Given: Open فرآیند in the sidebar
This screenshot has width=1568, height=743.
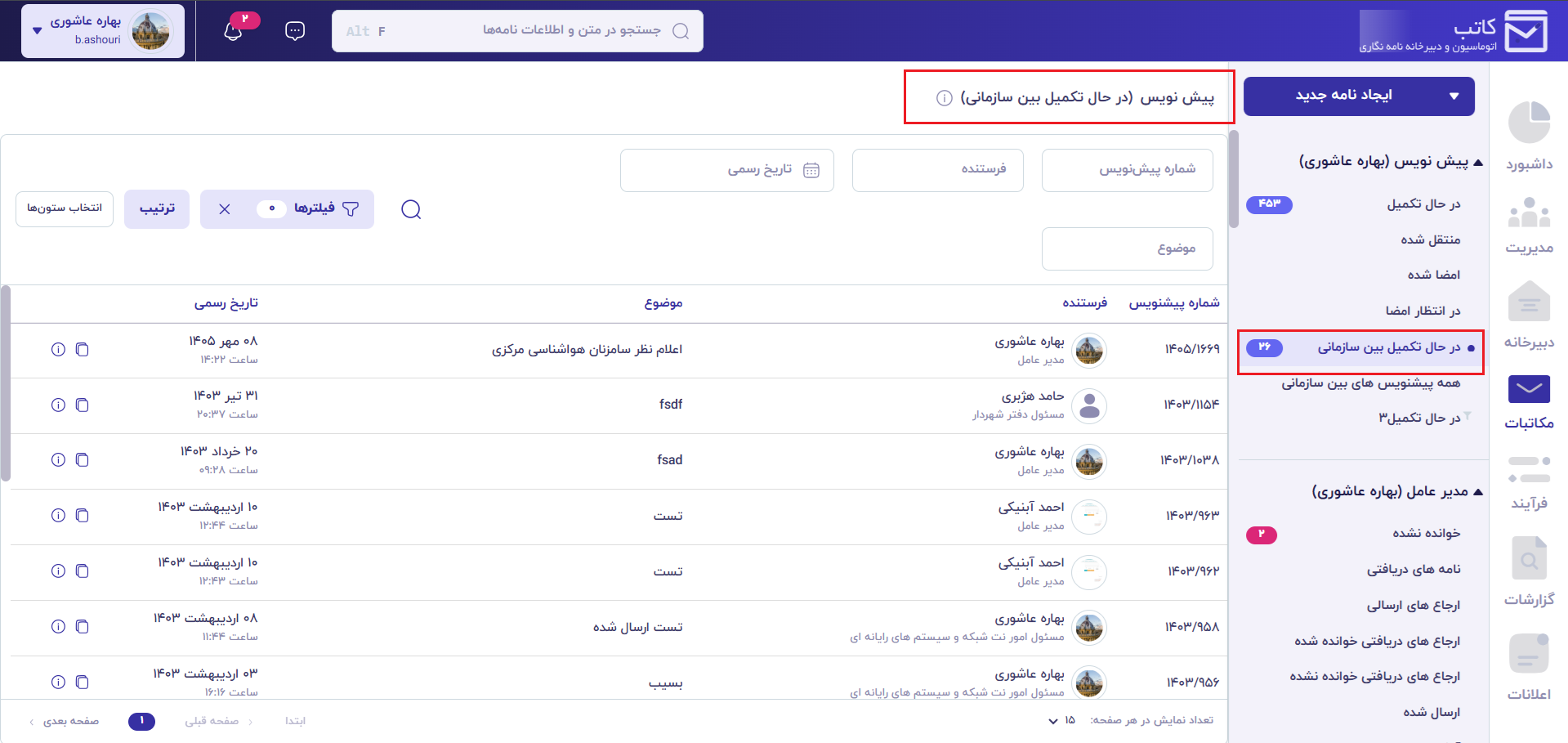Looking at the screenshot, I should (1529, 484).
